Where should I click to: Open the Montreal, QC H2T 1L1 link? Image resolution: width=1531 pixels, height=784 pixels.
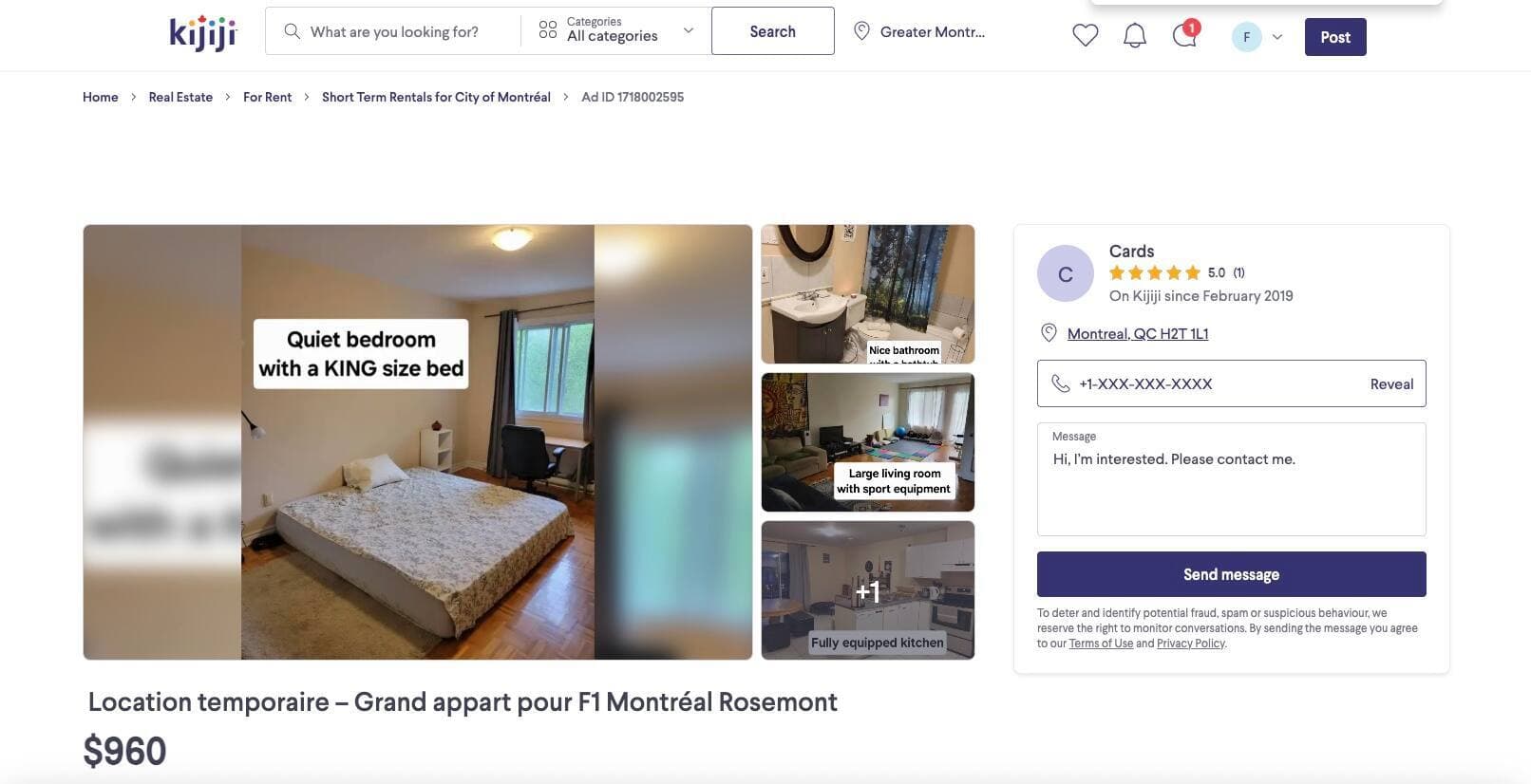pyautogui.click(x=1138, y=333)
